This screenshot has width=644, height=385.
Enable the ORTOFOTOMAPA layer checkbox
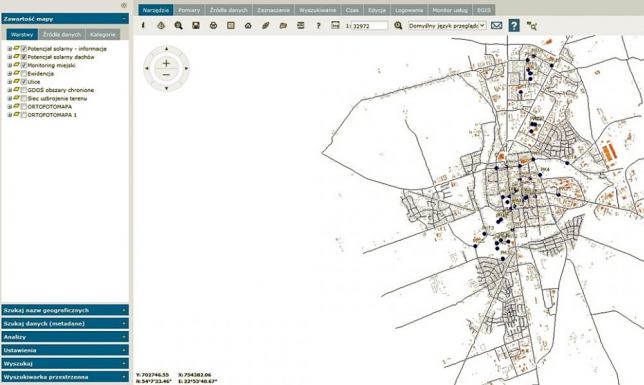coord(24,107)
